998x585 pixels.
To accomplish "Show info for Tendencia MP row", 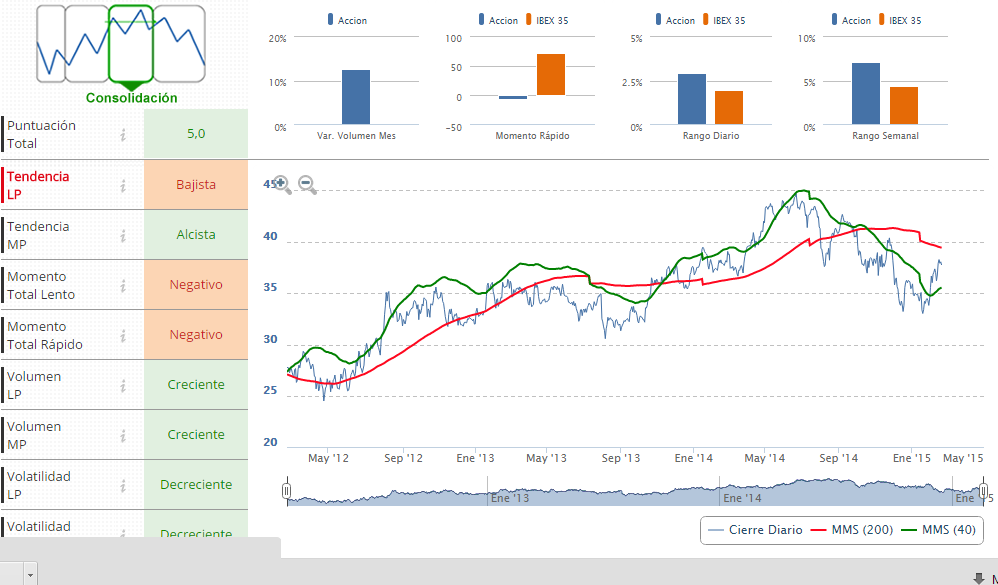I will (x=123, y=235).
